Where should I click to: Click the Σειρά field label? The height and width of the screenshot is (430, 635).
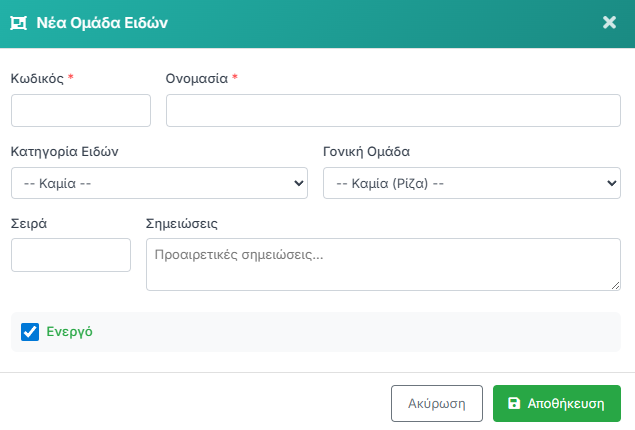[x=29, y=223]
